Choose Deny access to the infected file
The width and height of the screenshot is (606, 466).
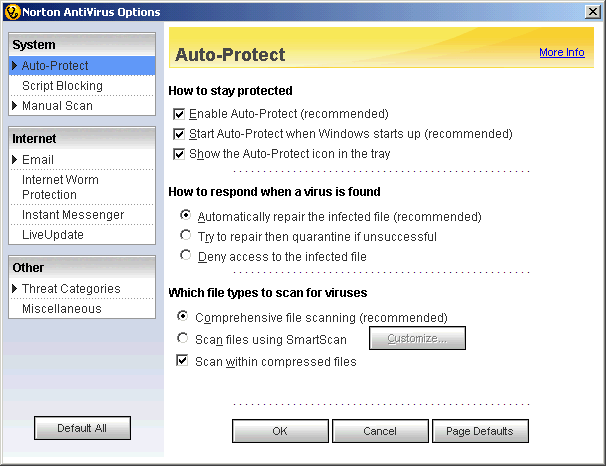186,257
